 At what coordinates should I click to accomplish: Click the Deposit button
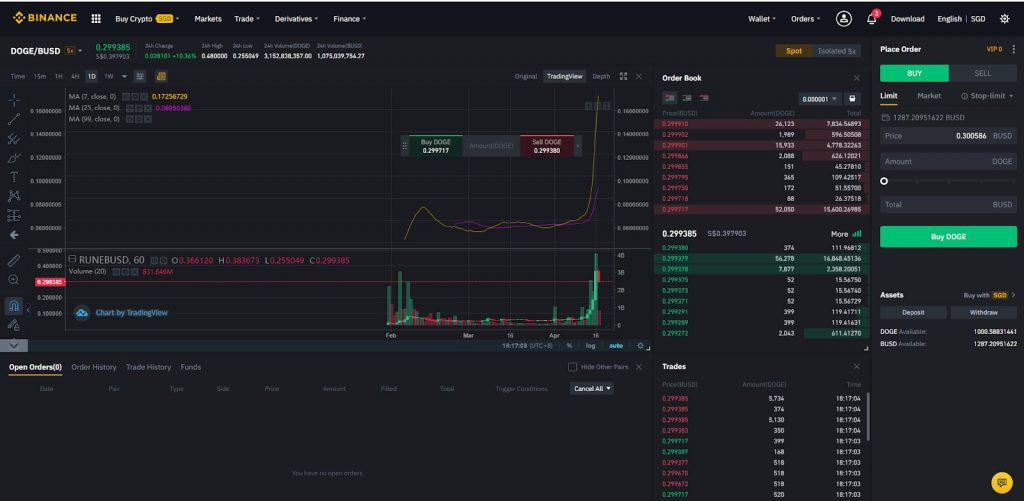pyautogui.click(x=913, y=313)
